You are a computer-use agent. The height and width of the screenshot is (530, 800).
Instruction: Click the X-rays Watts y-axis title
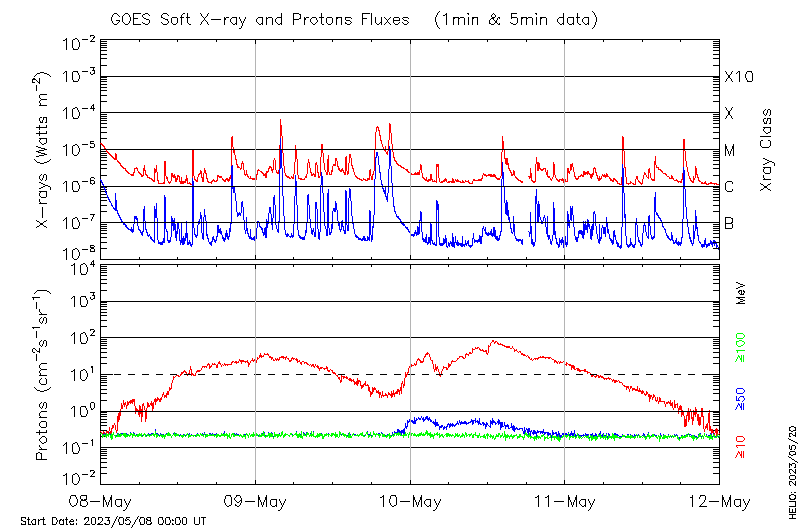coord(44,148)
